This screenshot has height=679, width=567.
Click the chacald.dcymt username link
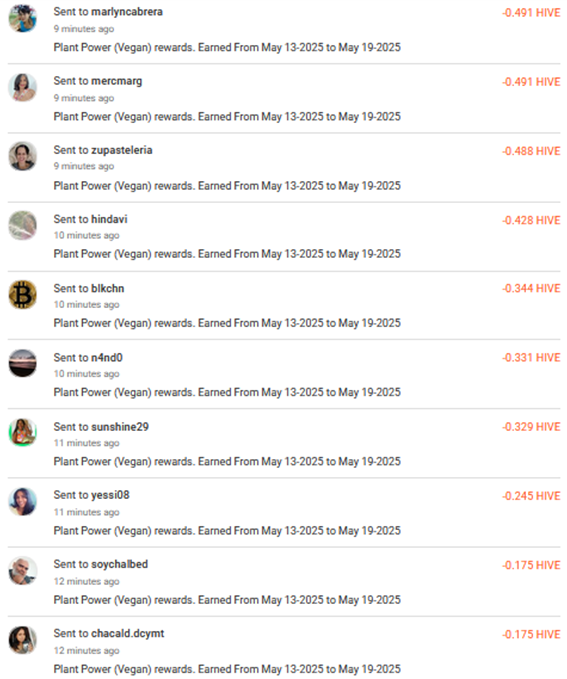(x=128, y=634)
